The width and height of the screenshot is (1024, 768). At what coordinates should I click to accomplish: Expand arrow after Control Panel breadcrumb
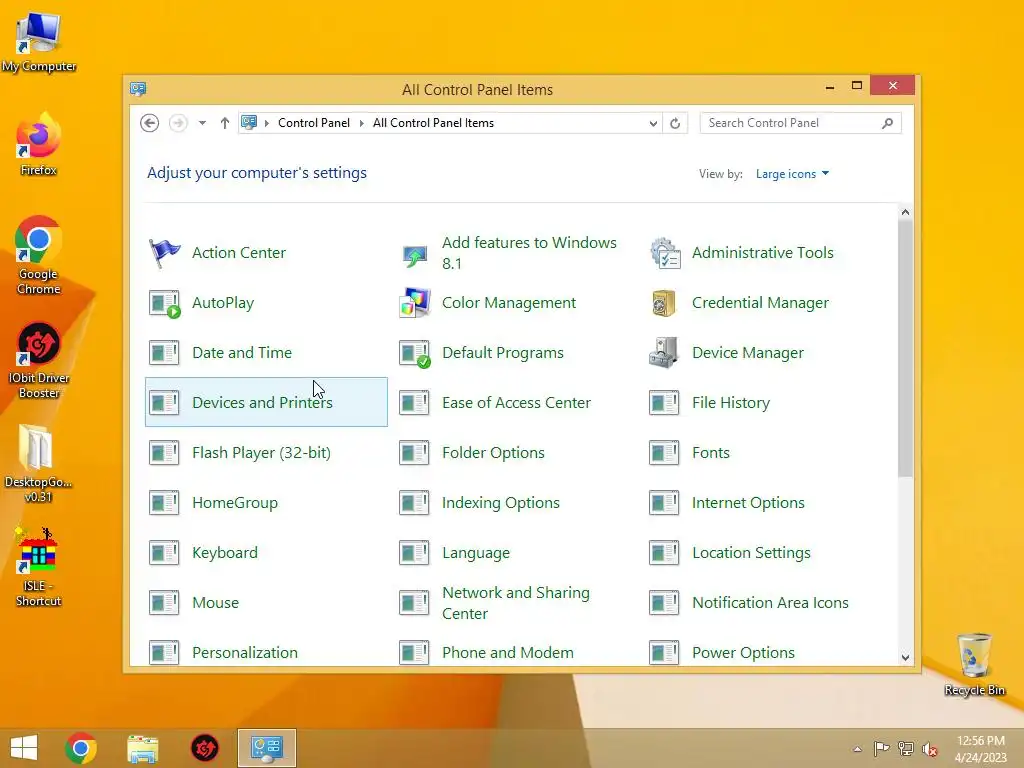[x=361, y=123]
